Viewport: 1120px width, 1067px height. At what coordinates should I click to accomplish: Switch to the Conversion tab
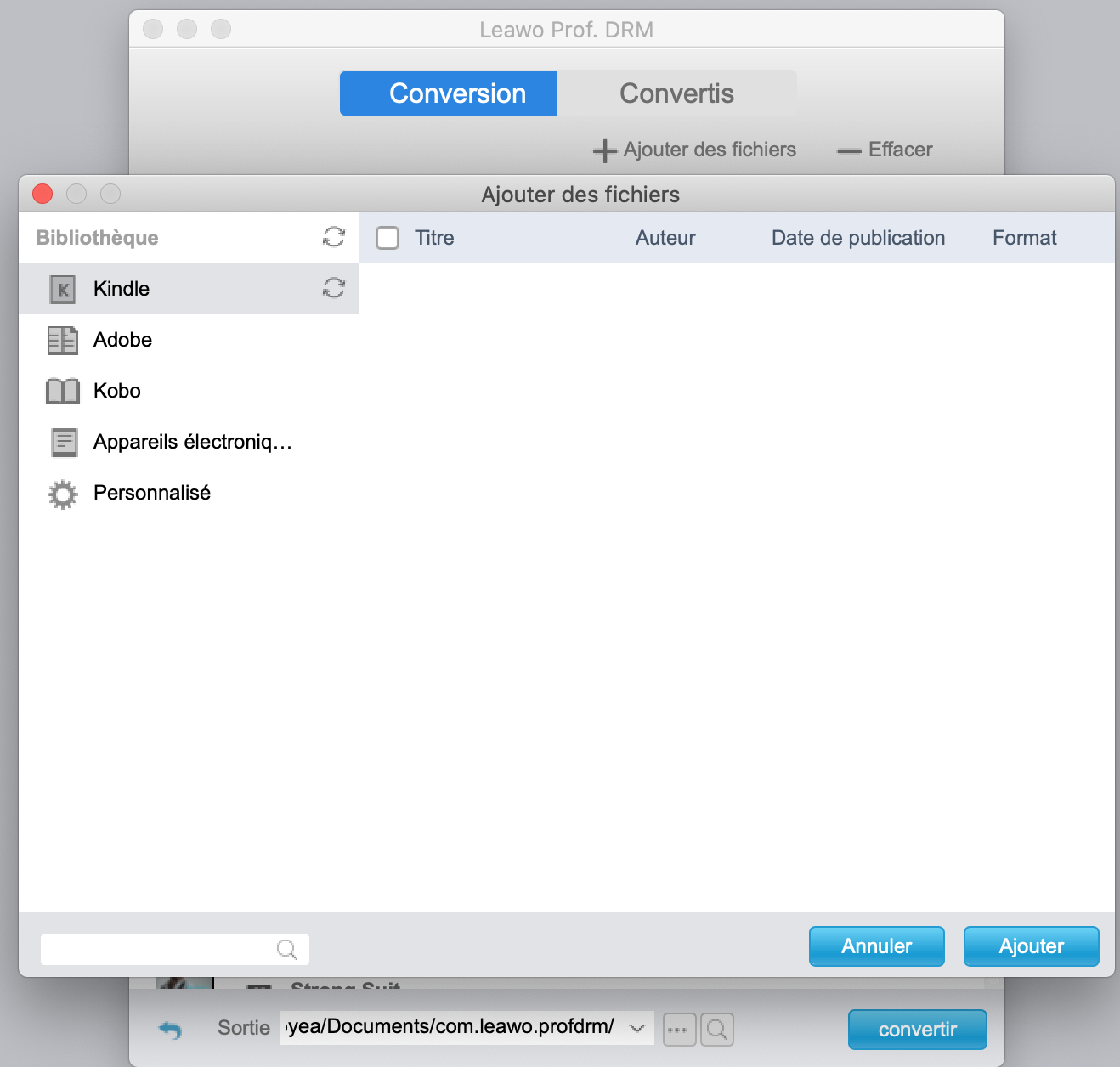[x=449, y=93]
